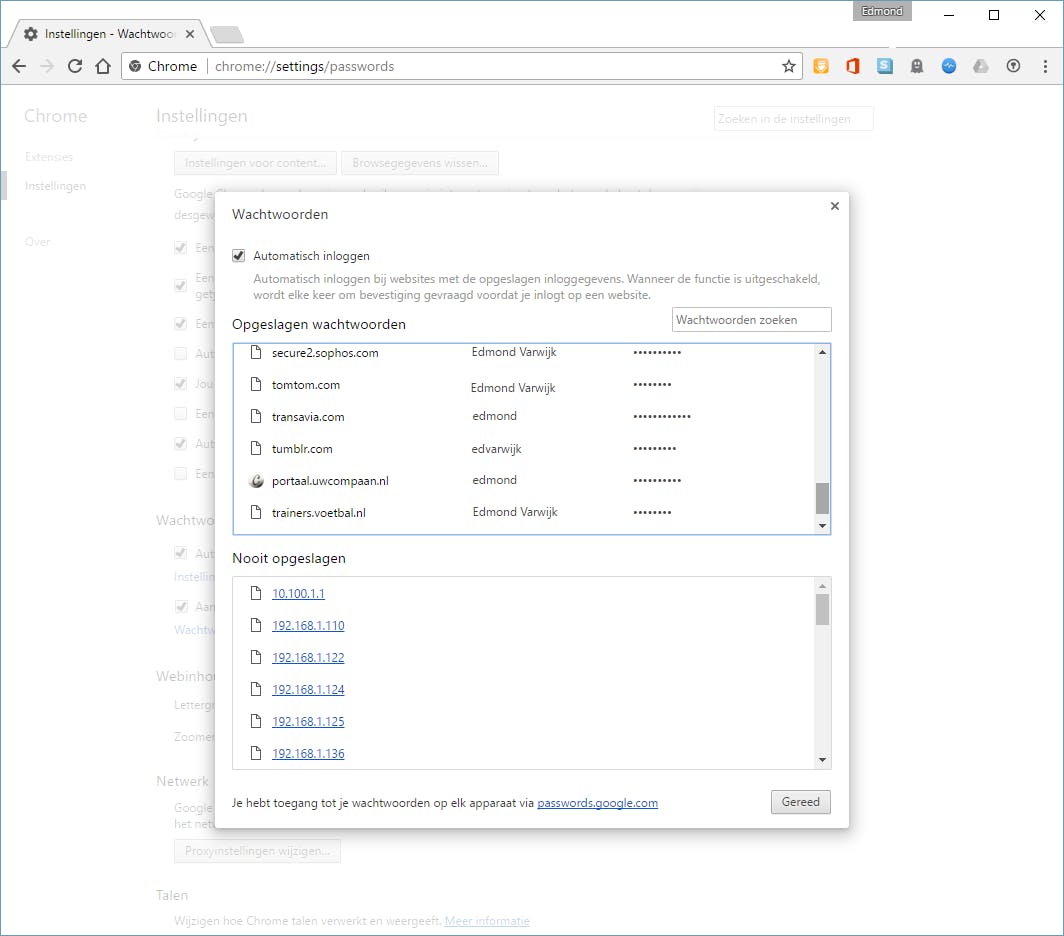The height and width of the screenshot is (936, 1064).
Task: Click the grey Drive-like extension icon
Action: [x=981, y=66]
